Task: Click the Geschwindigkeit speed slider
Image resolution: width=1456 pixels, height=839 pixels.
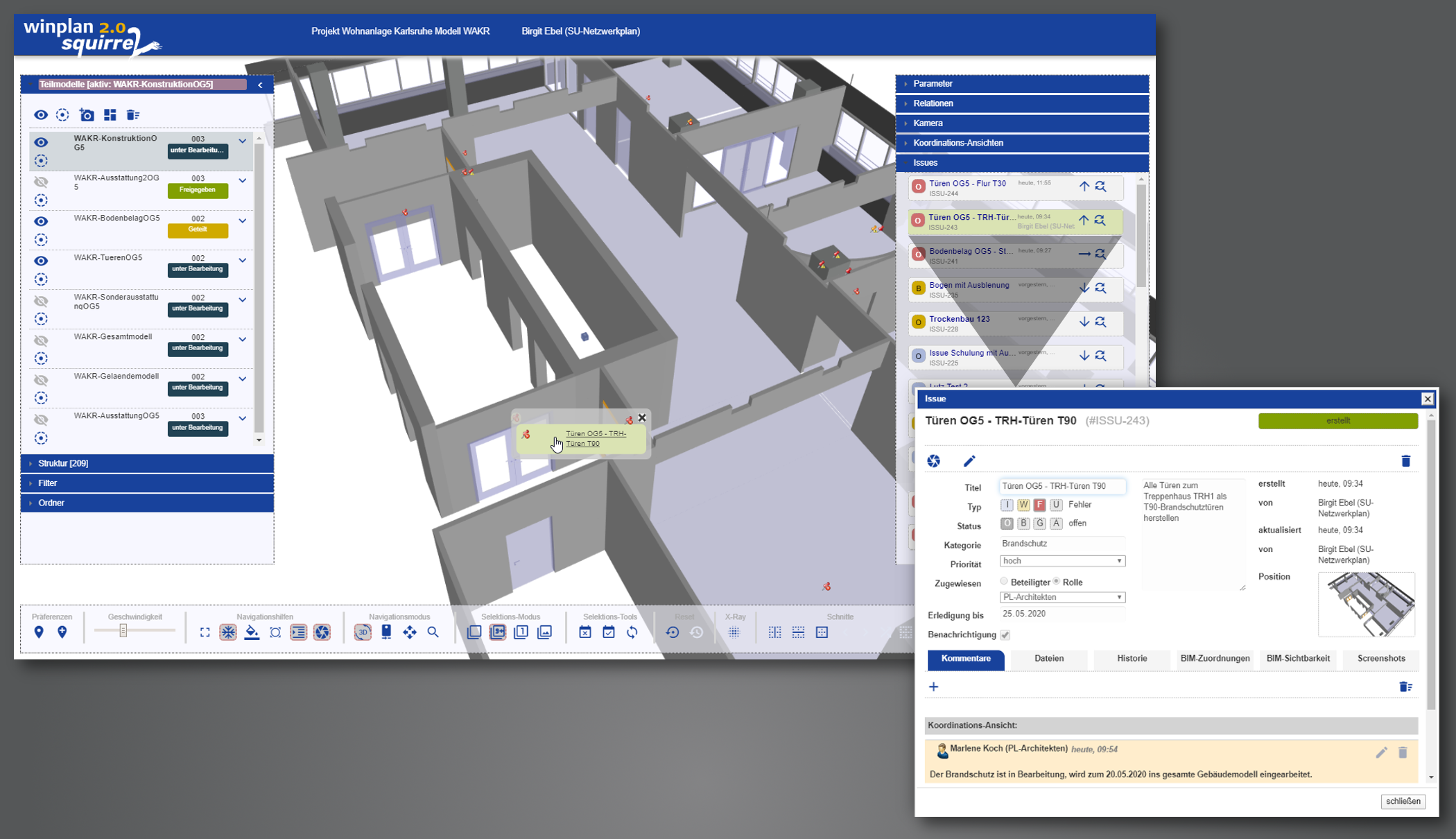Action: (135, 630)
